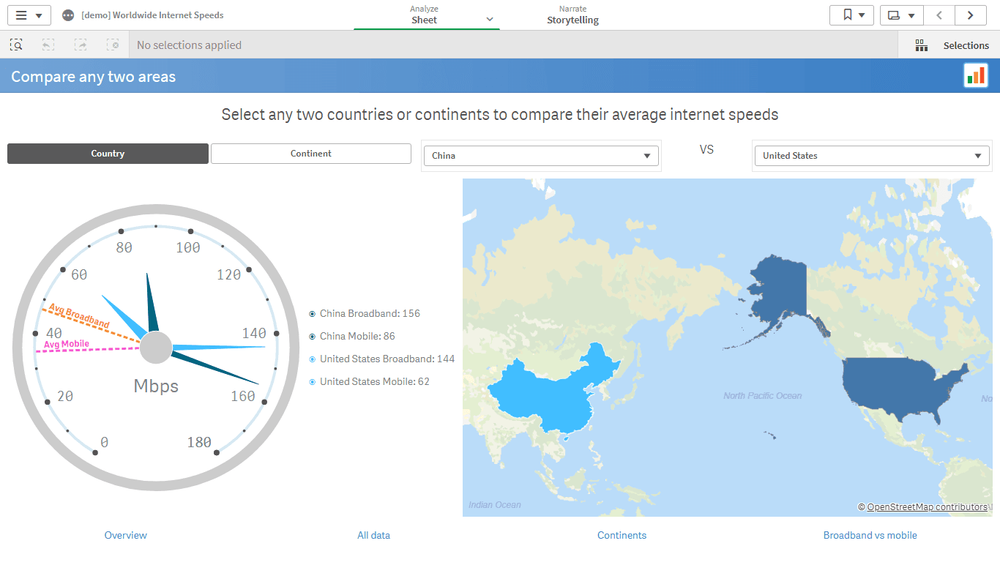Click the bar chart icon in header
This screenshot has height=562, width=1000.
(x=975, y=76)
